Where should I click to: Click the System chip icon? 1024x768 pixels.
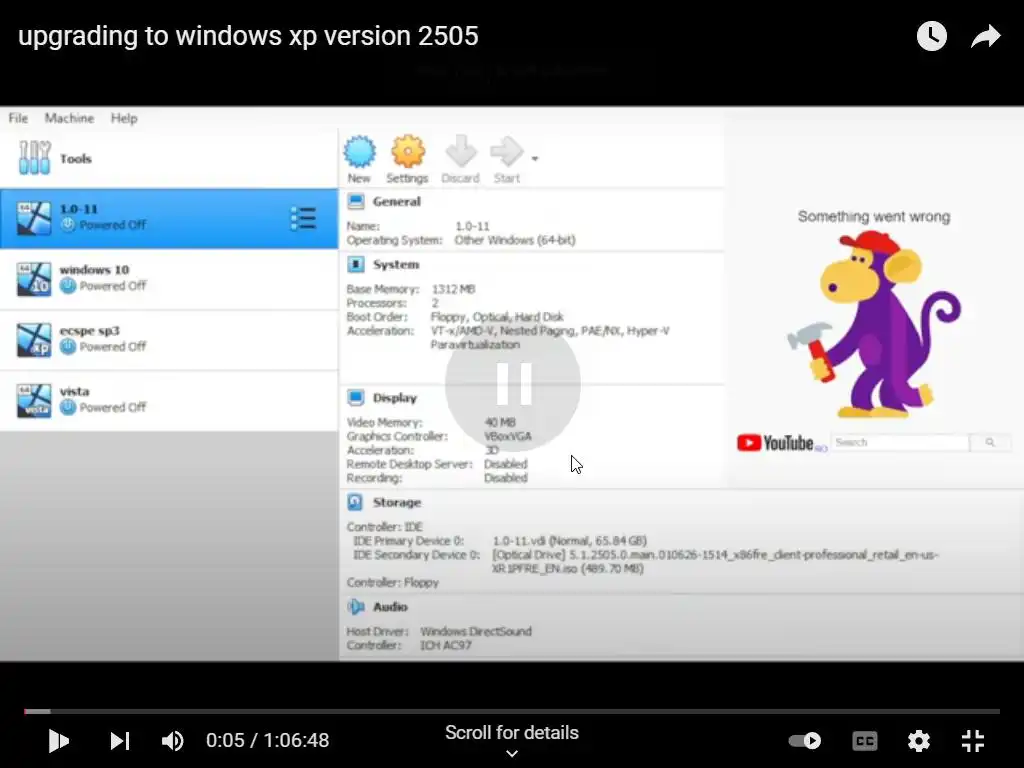[356, 264]
